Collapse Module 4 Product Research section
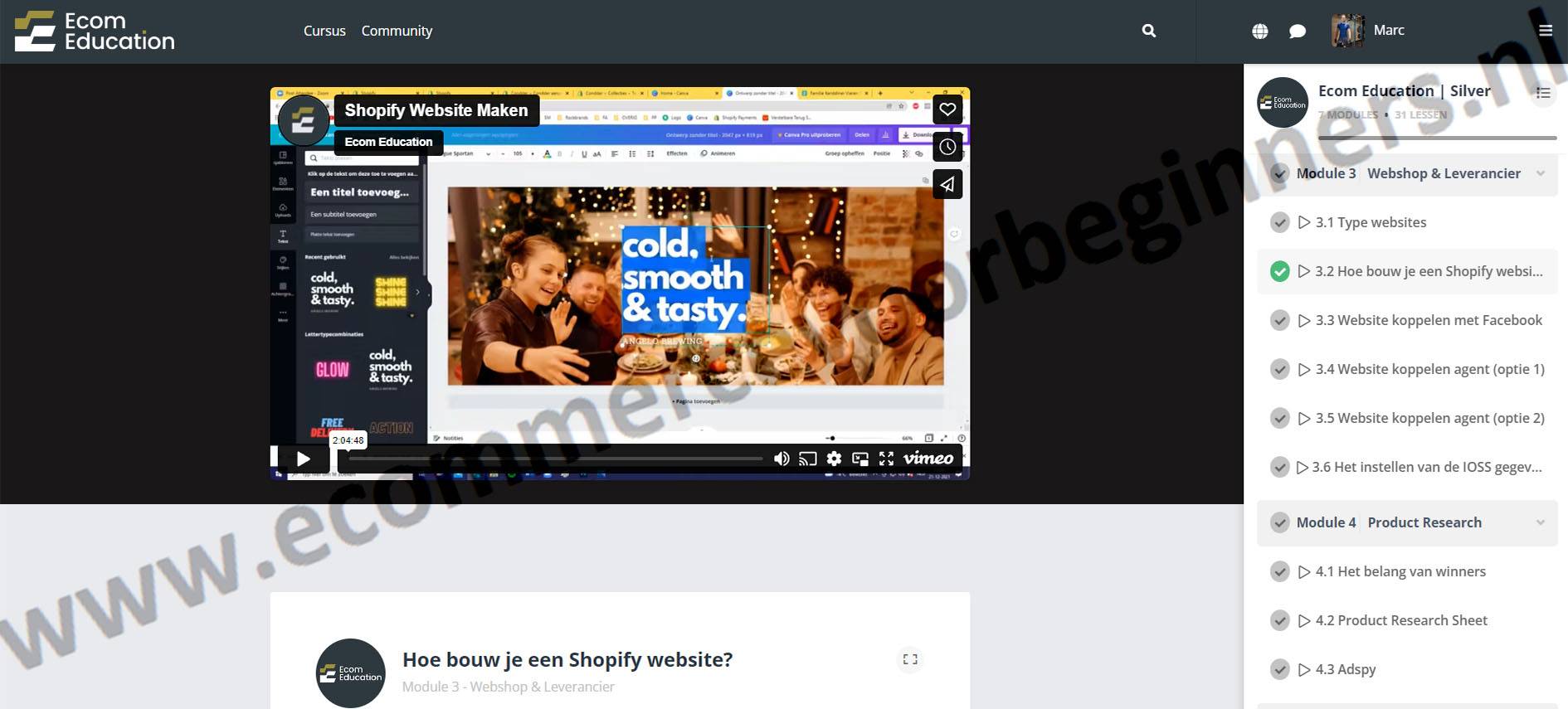1568x709 pixels. (1540, 522)
